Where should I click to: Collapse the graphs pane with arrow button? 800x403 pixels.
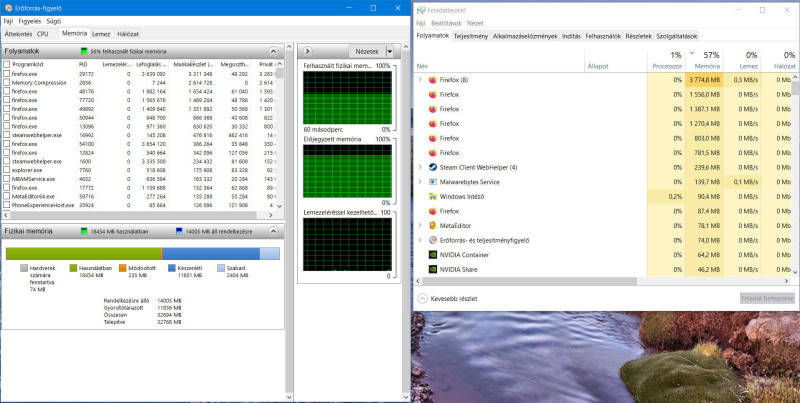tap(307, 52)
